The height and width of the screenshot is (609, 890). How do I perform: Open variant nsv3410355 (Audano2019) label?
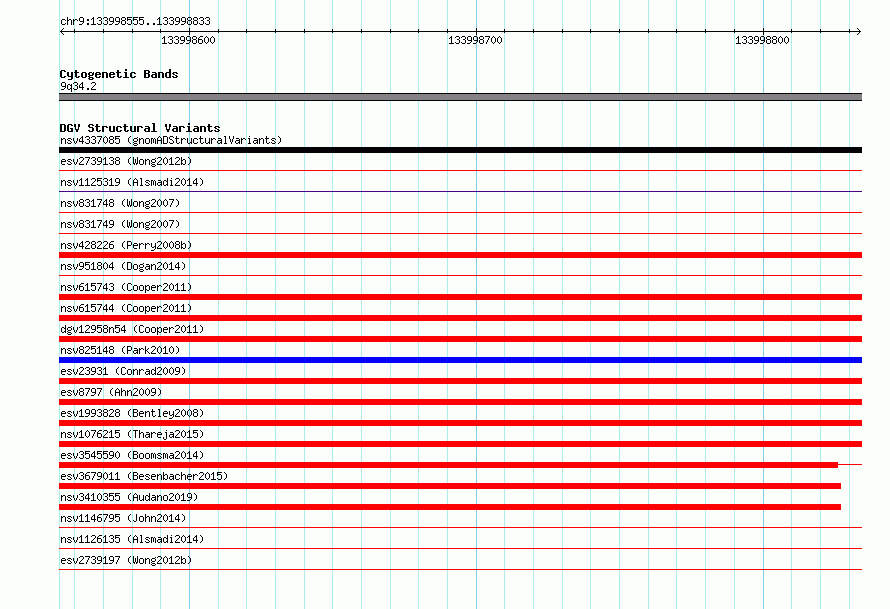[129, 497]
